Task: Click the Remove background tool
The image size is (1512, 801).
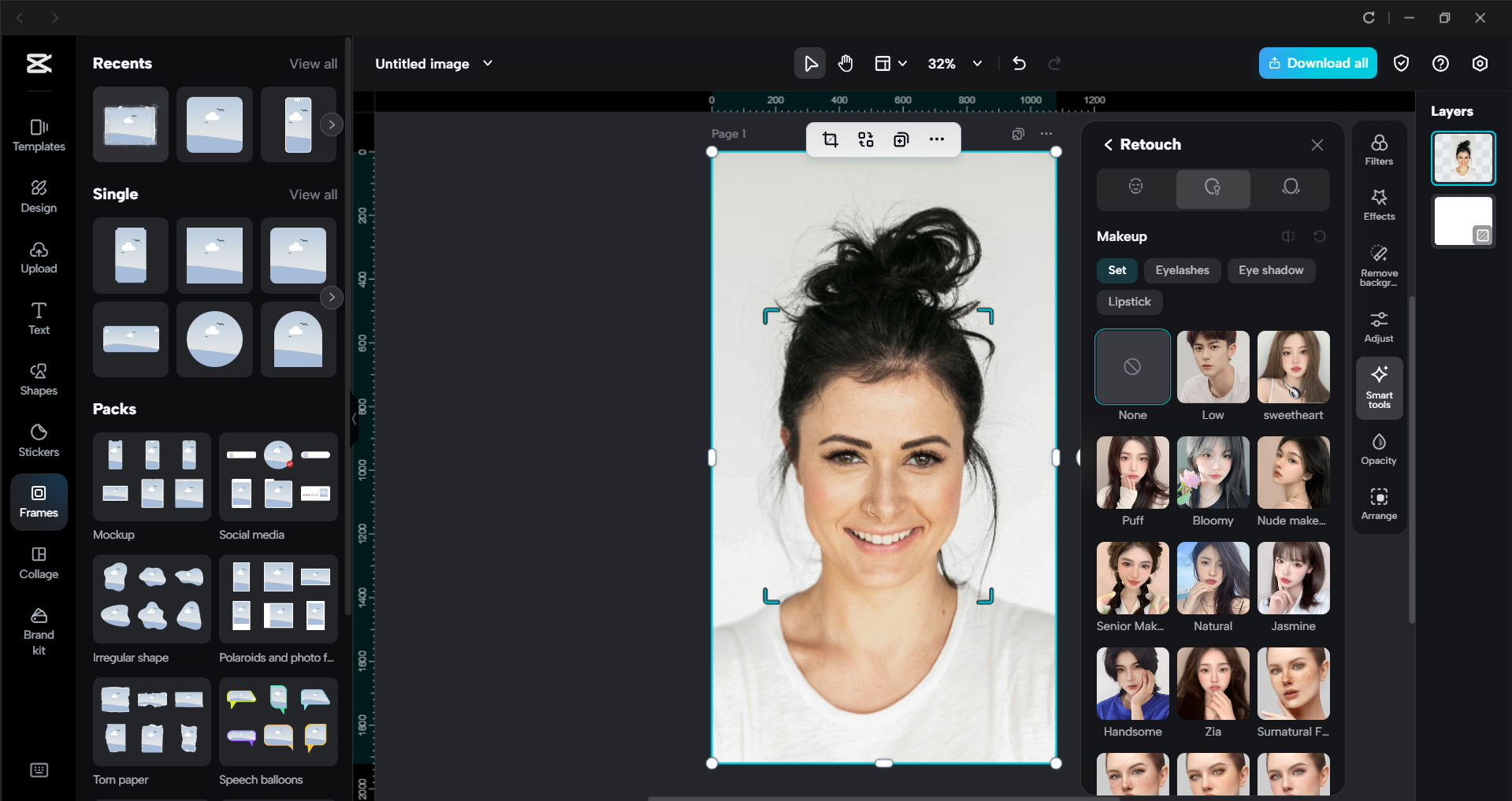Action: coord(1378,265)
